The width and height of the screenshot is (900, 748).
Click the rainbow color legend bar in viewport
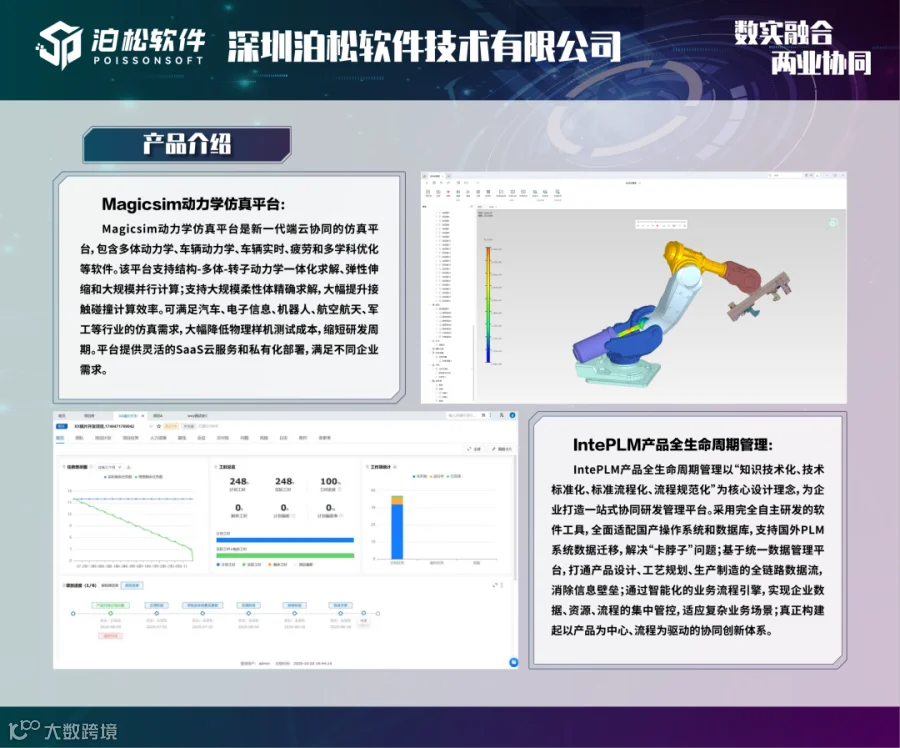coord(488,305)
